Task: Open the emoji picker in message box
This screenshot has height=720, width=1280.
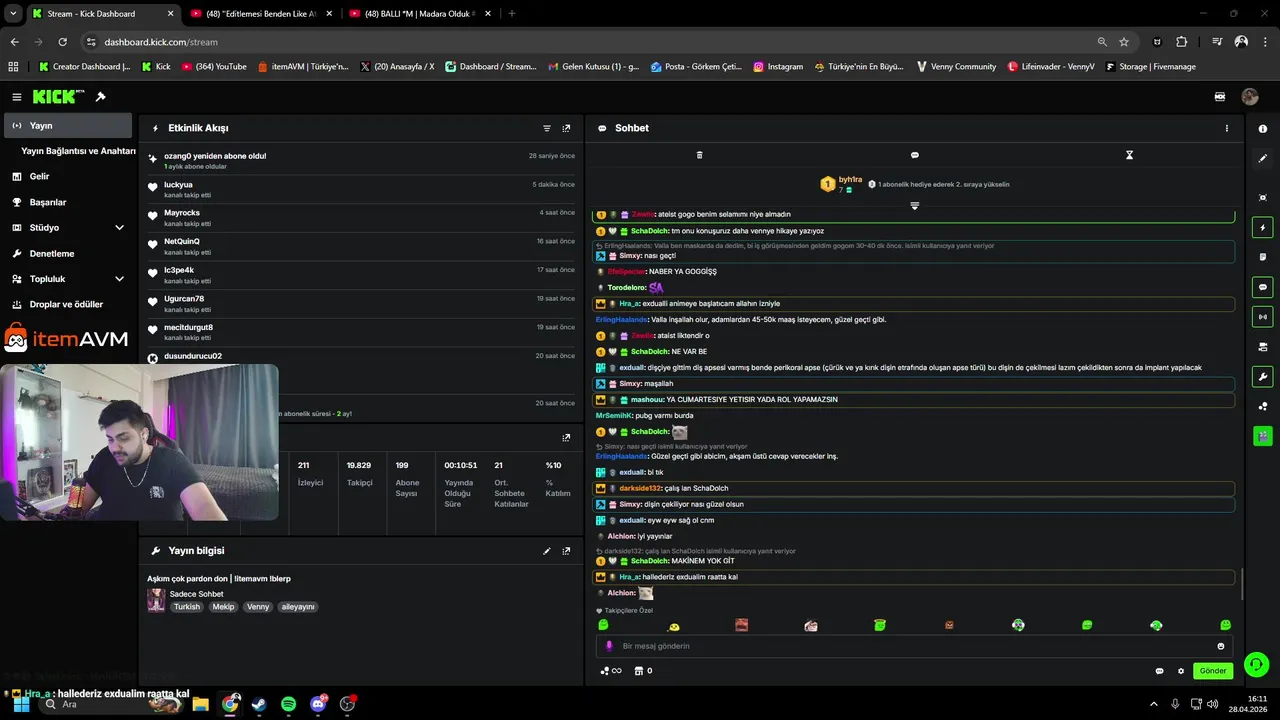Action: pos(1221,646)
